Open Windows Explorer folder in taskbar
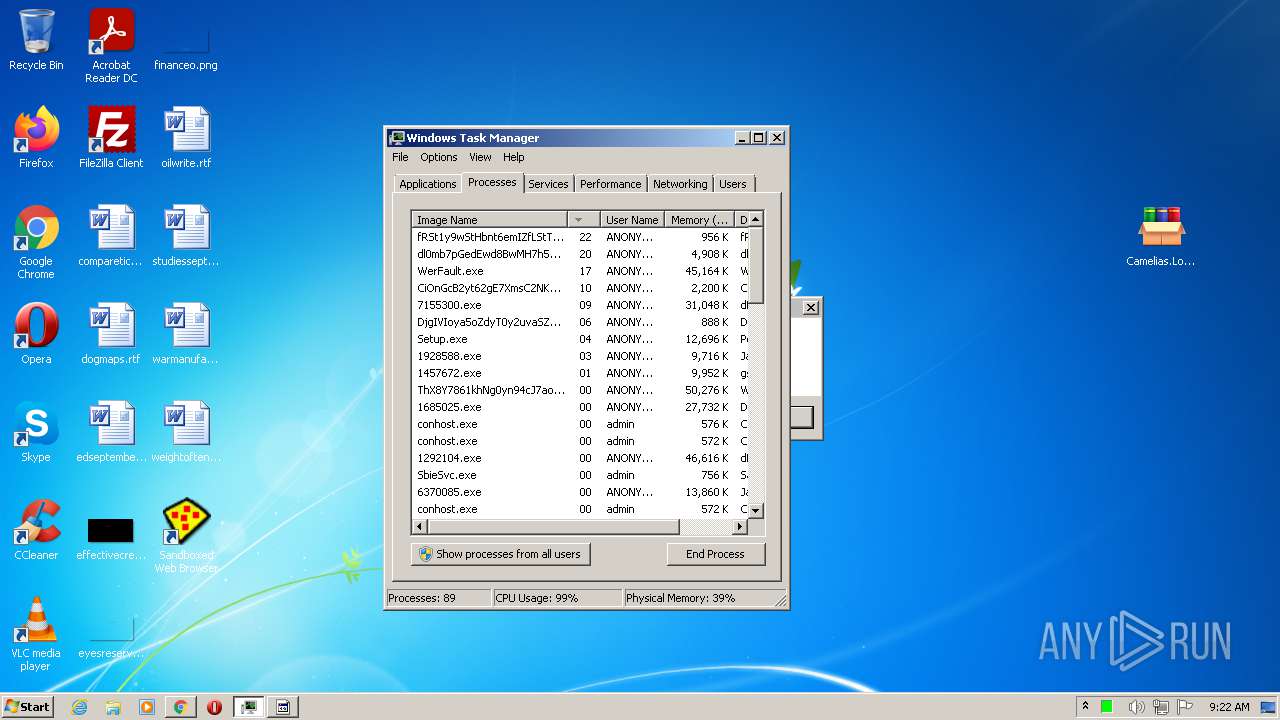 click(113, 707)
